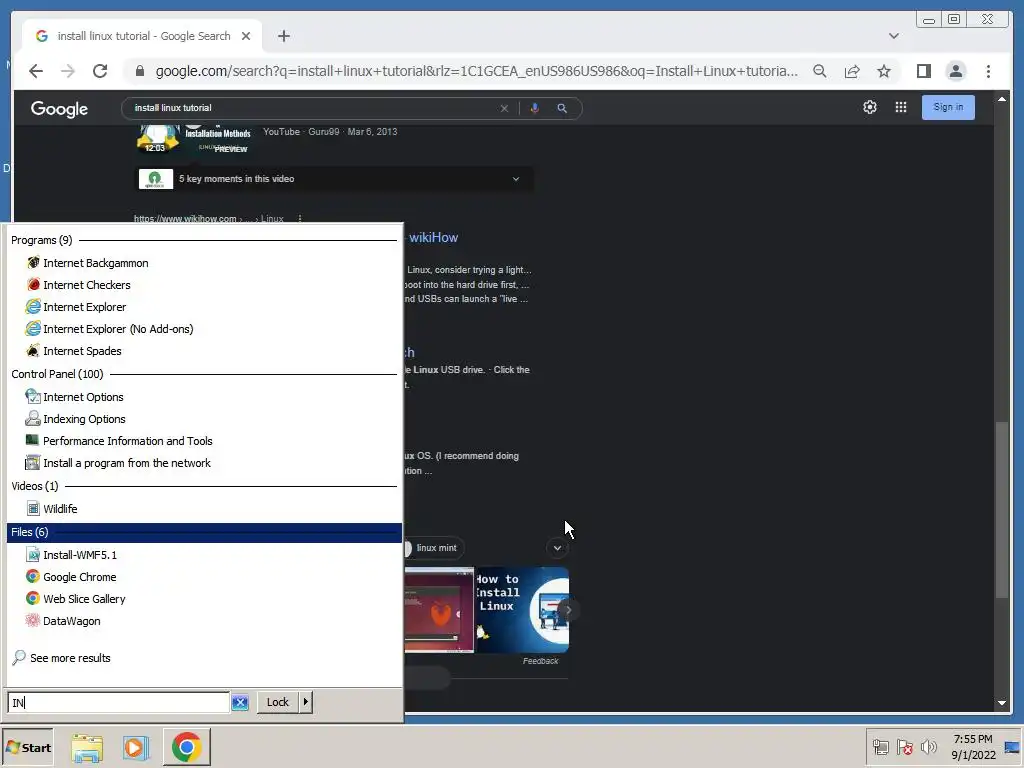Click the Chrome address bar URL
Screen dimensions: 1024x768
[476, 71]
